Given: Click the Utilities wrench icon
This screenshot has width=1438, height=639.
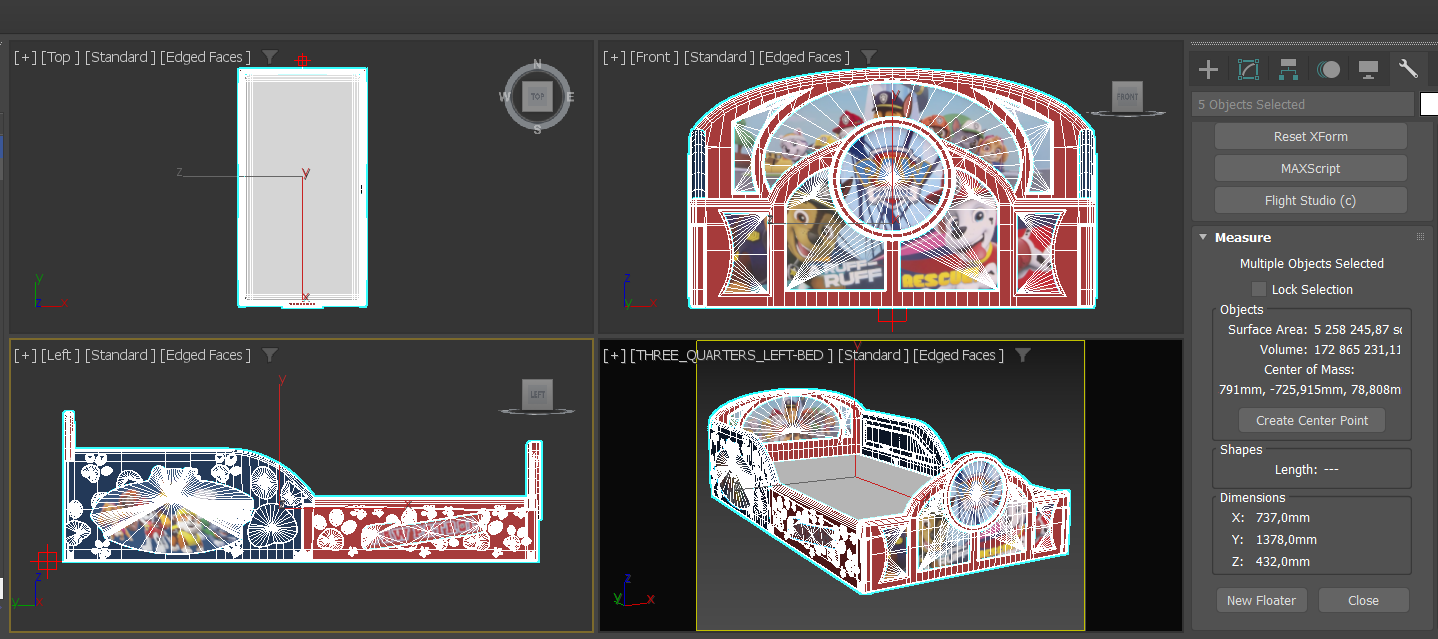Looking at the screenshot, I should click(1408, 69).
